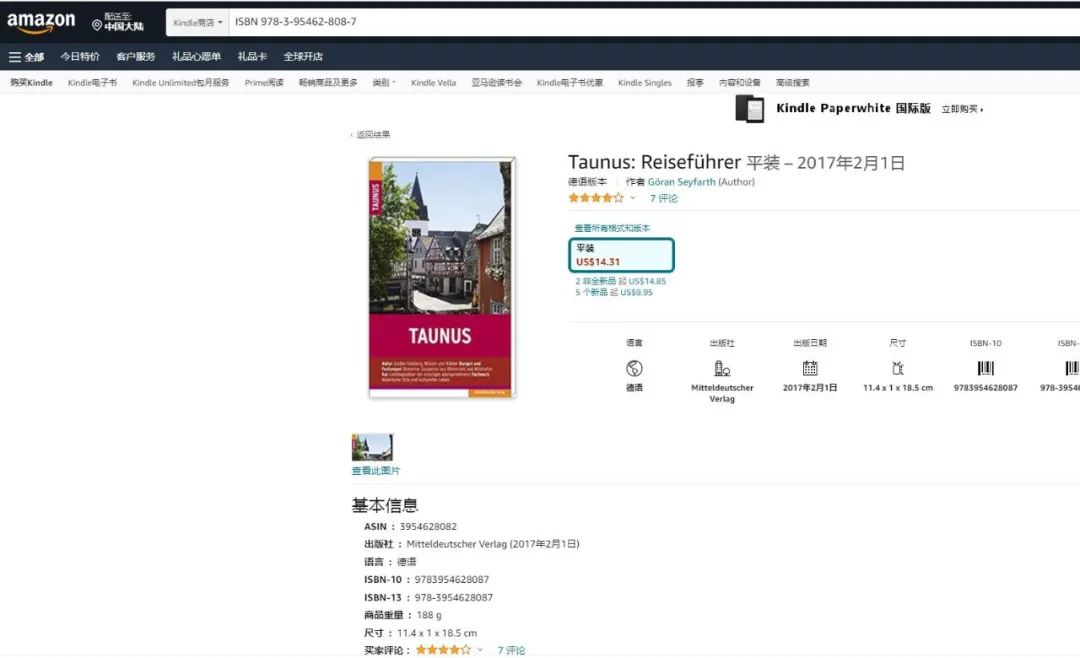Screen dimensions: 1080x658
Task: Select 报亭 tab
Action: coord(695,83)
